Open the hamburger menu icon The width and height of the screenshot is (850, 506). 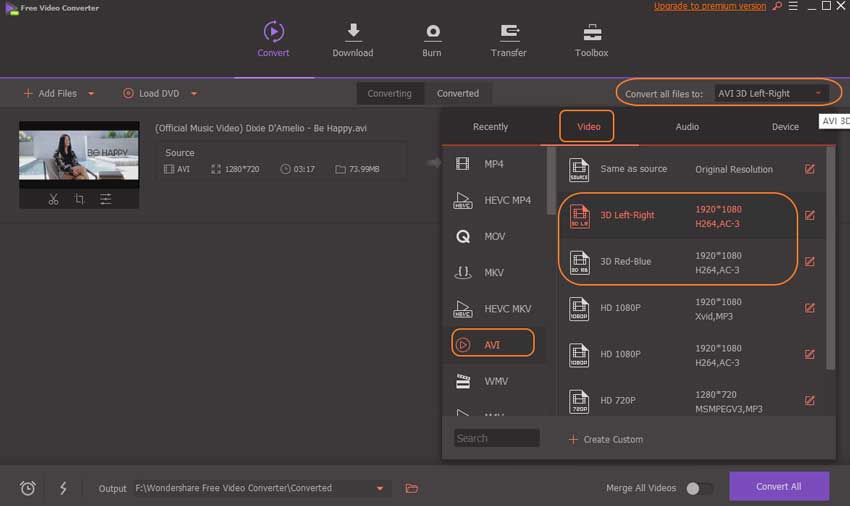[x=793, y=6]
